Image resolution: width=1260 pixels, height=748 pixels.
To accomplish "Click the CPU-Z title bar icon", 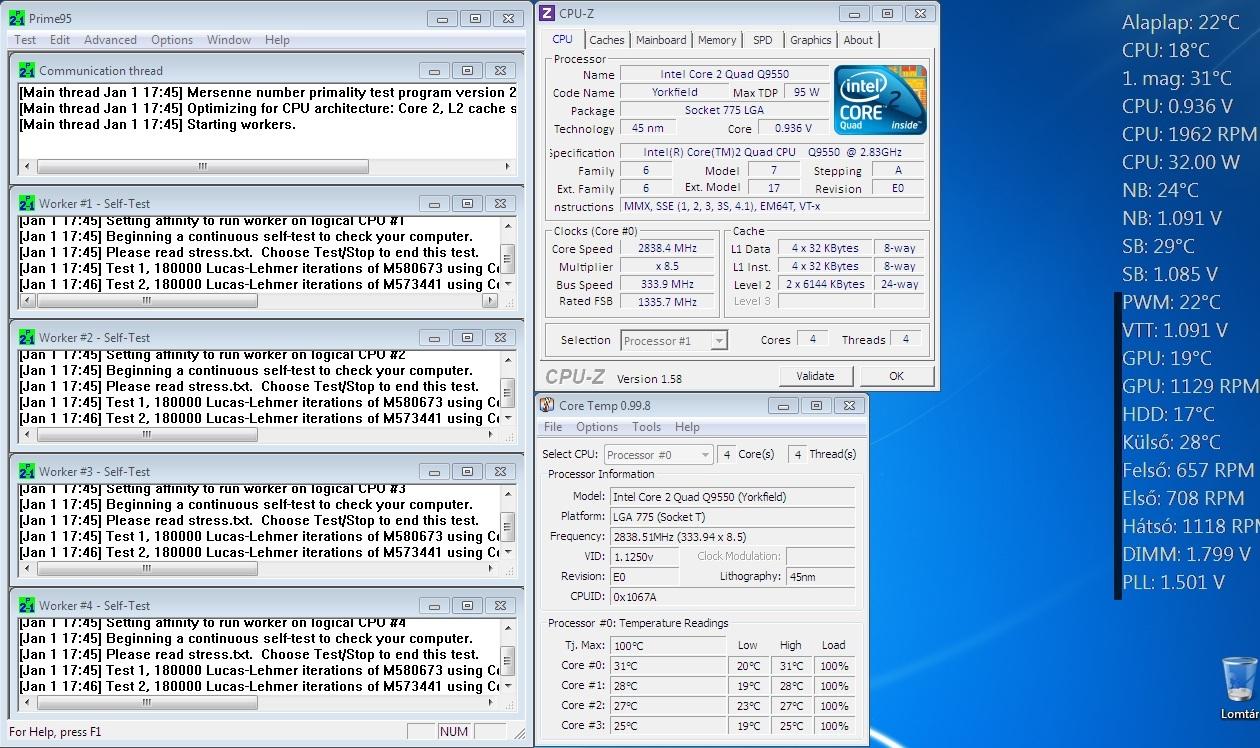I will pos(549,13).
